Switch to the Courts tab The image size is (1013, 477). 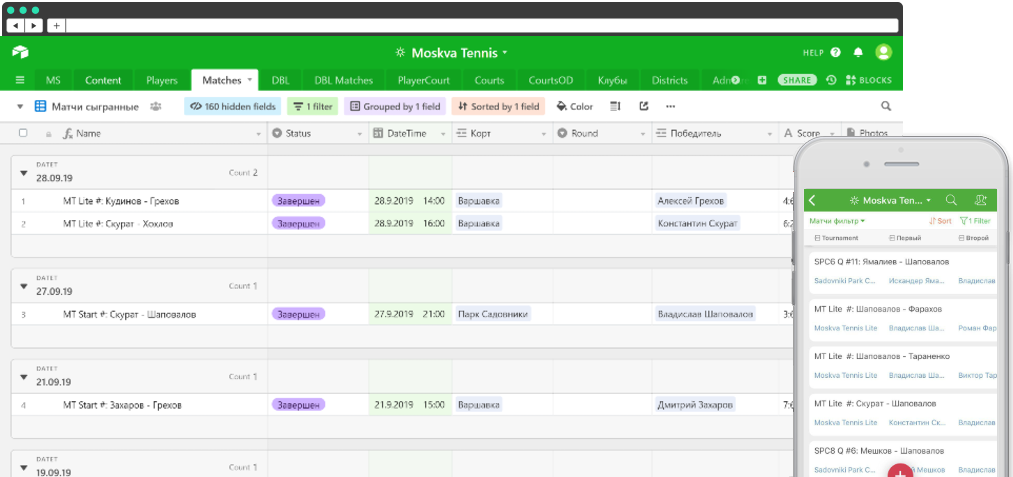[489, 80]
